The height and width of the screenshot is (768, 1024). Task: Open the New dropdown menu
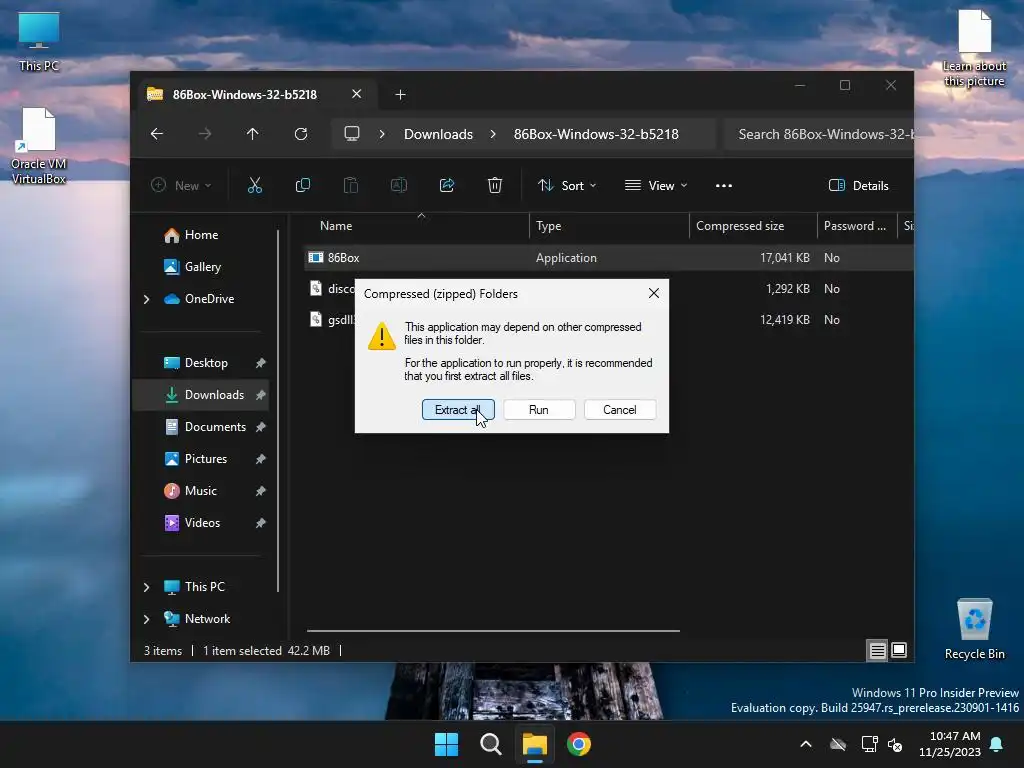pyautogui.click(x=181, y=185)
